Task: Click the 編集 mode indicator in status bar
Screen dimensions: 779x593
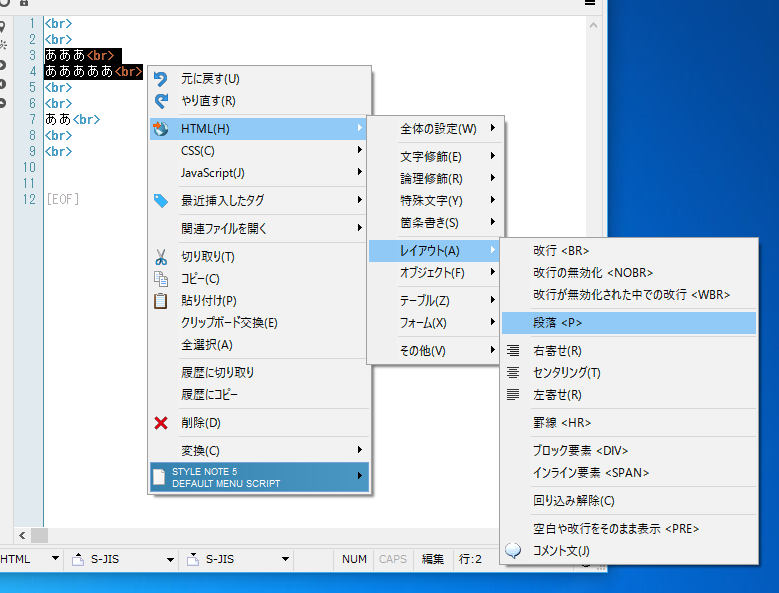Action: [433, 559]
